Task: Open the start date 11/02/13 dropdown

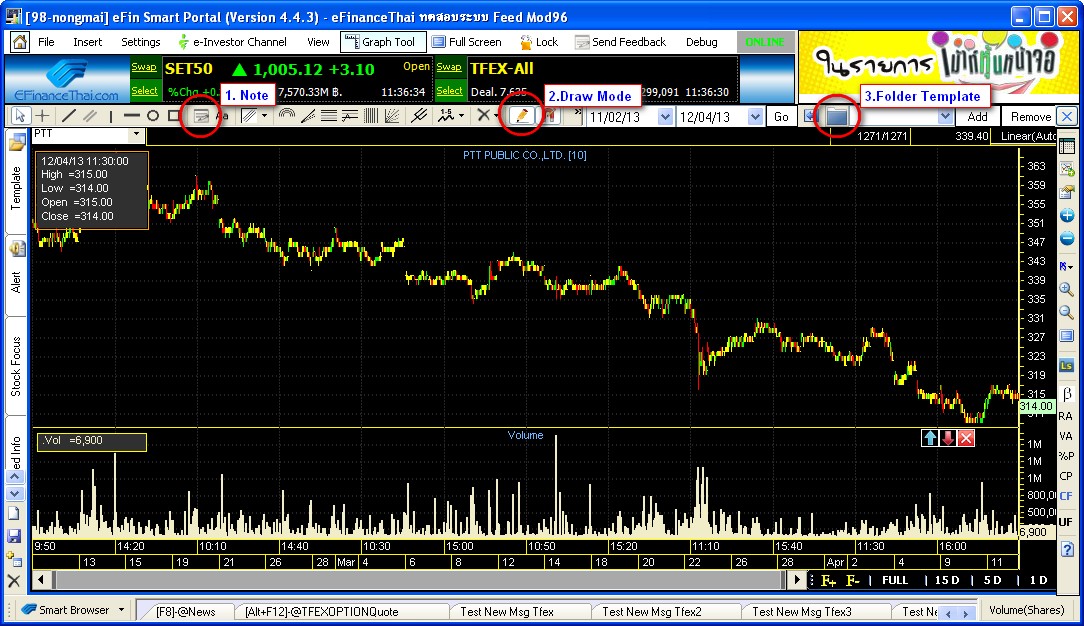Action: pos(665,117)
